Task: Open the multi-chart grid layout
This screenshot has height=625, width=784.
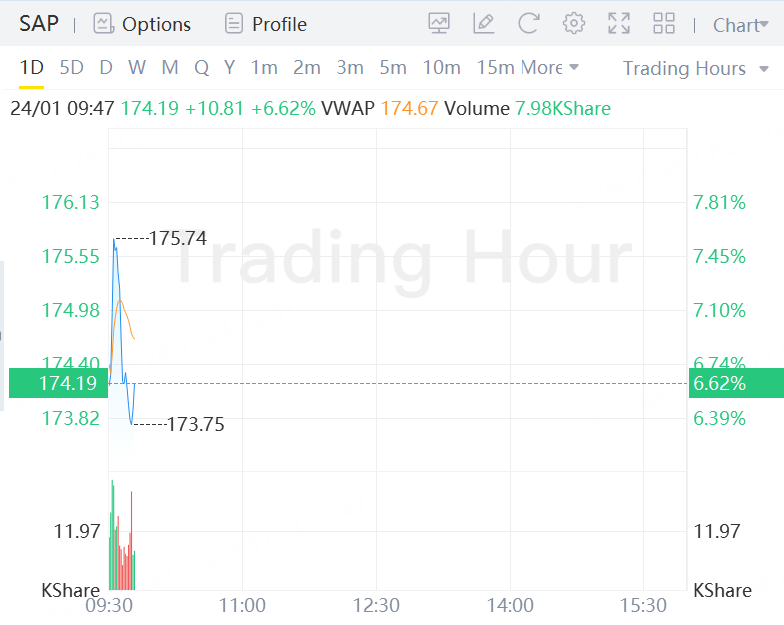Action: click(663, 24)
